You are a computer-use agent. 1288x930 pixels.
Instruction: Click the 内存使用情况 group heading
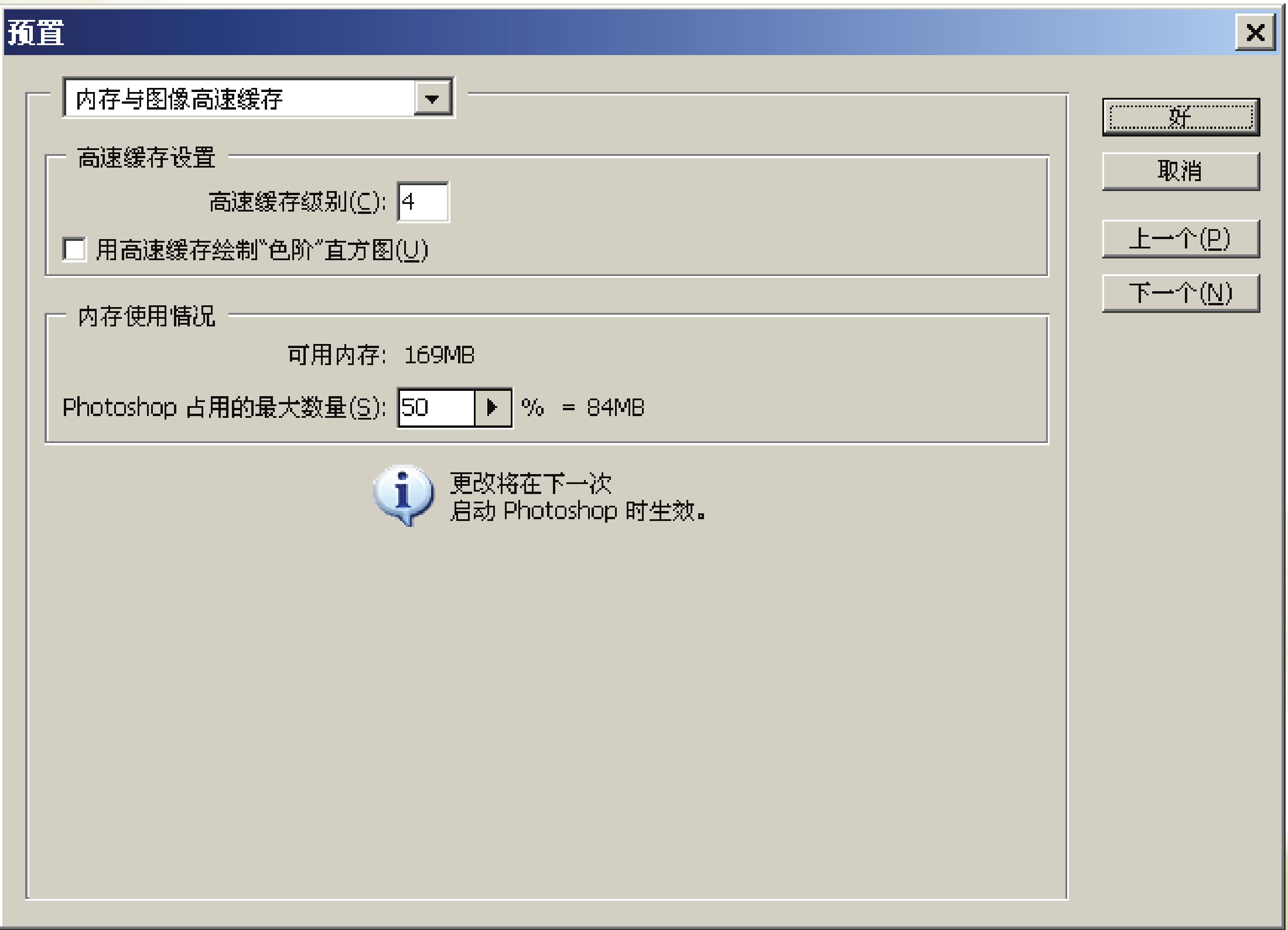click(146, 316)
